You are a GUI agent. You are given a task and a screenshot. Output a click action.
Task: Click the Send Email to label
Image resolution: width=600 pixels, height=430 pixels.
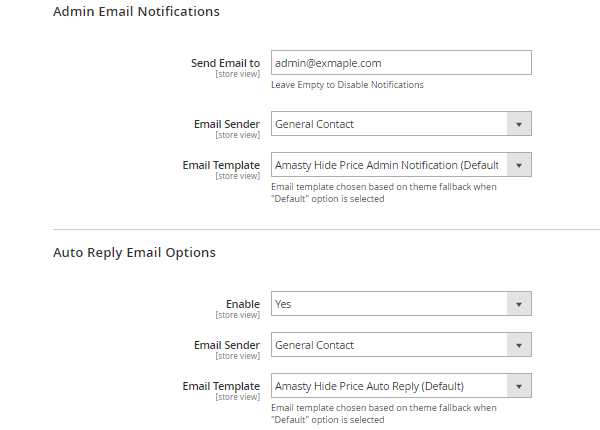tap(225, 63)
